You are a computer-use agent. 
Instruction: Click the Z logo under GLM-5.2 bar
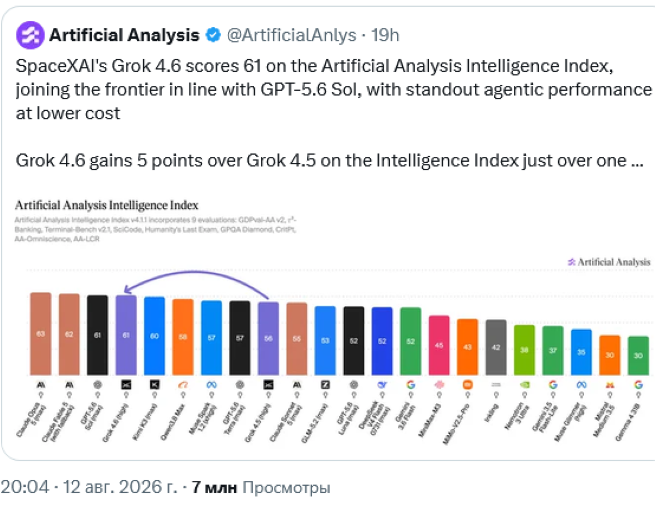coord(325,385)
